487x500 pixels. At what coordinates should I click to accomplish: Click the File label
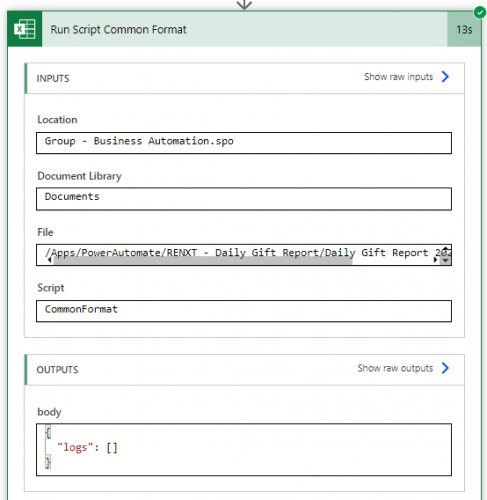point(45,232)
